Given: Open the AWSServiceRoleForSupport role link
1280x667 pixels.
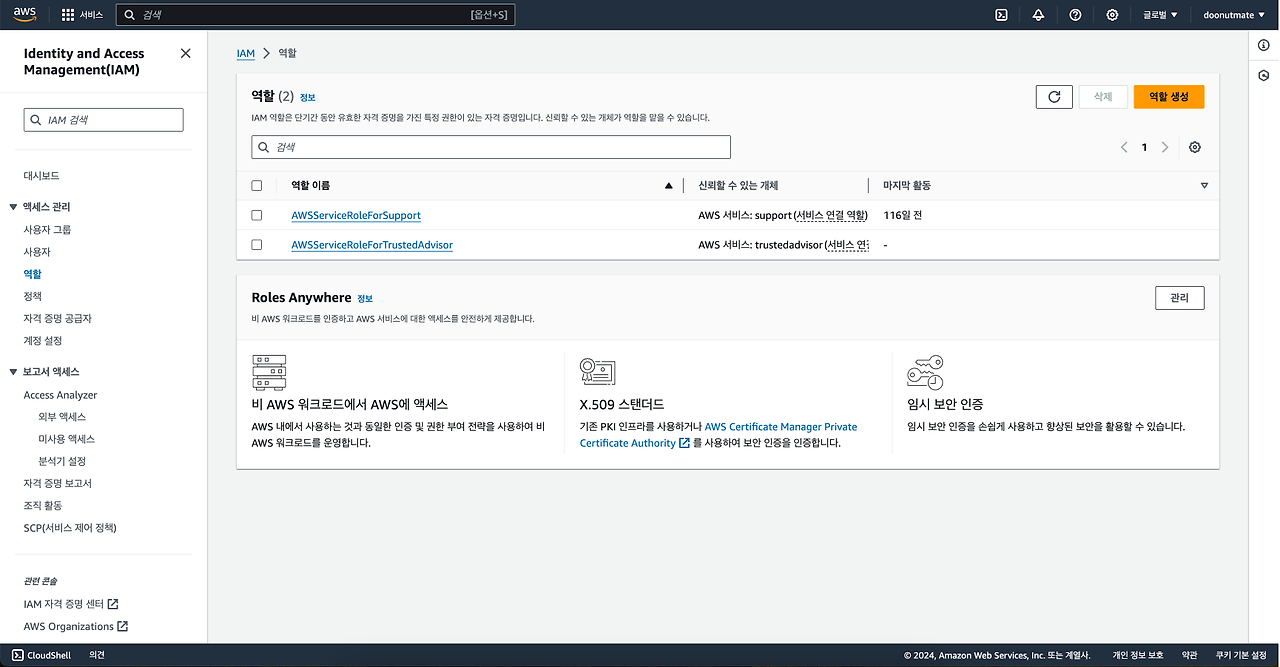Looking at the screenshot, I should click(356, 215).
